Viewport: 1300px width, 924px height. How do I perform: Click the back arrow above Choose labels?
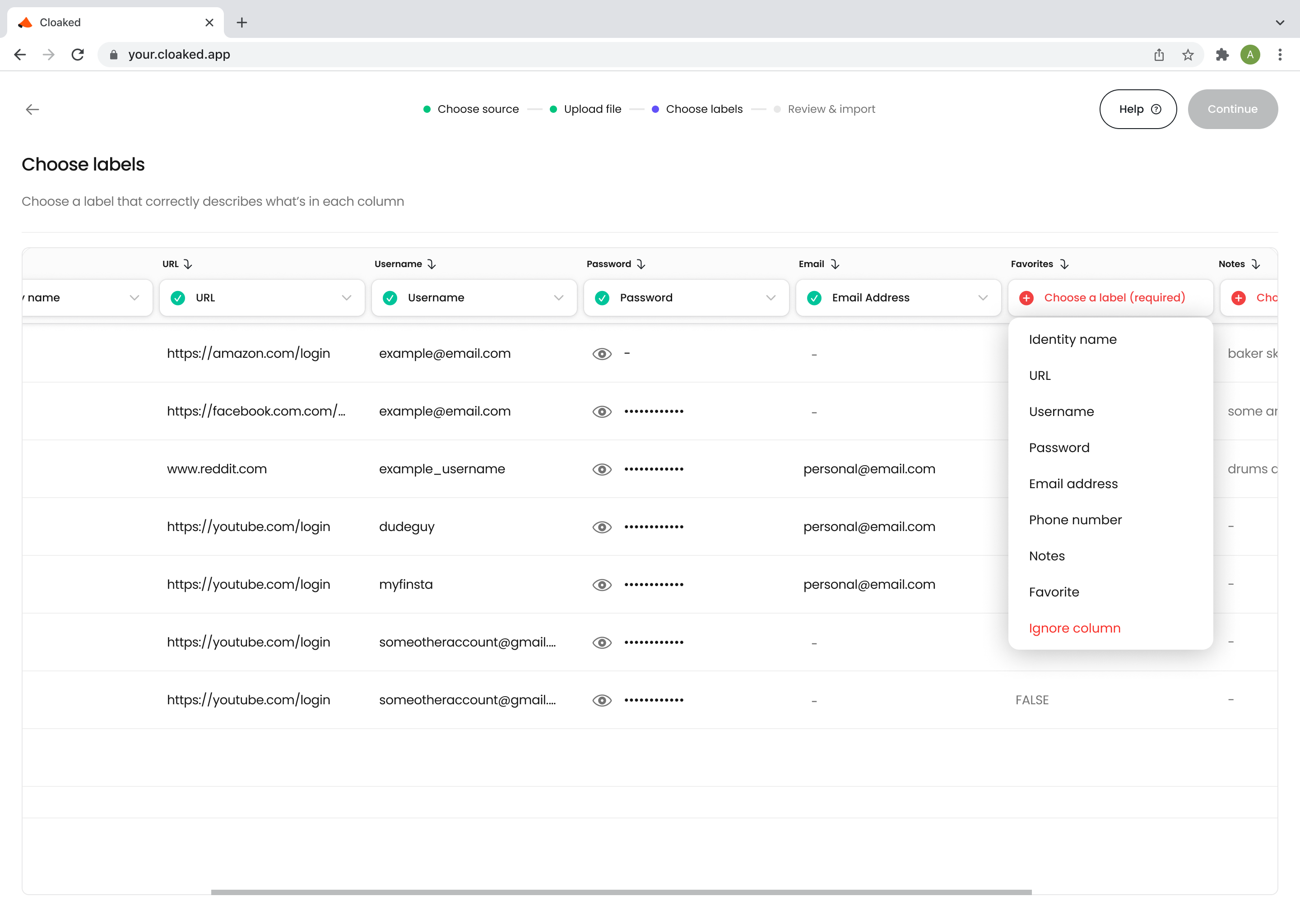(x=32, y=109)
